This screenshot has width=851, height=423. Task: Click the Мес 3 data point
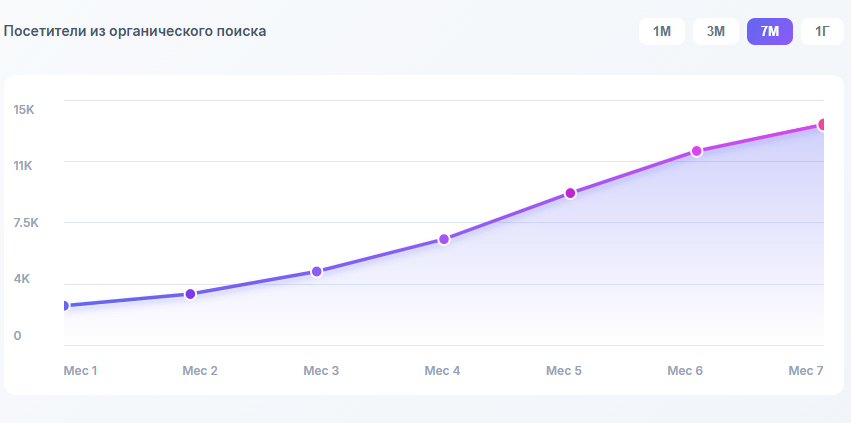click(x=317, y=272)
